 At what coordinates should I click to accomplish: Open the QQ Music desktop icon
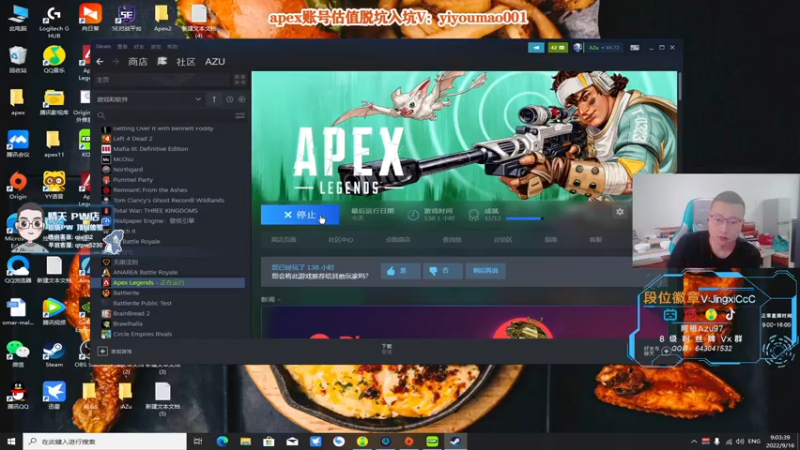[x=54, y=59]
